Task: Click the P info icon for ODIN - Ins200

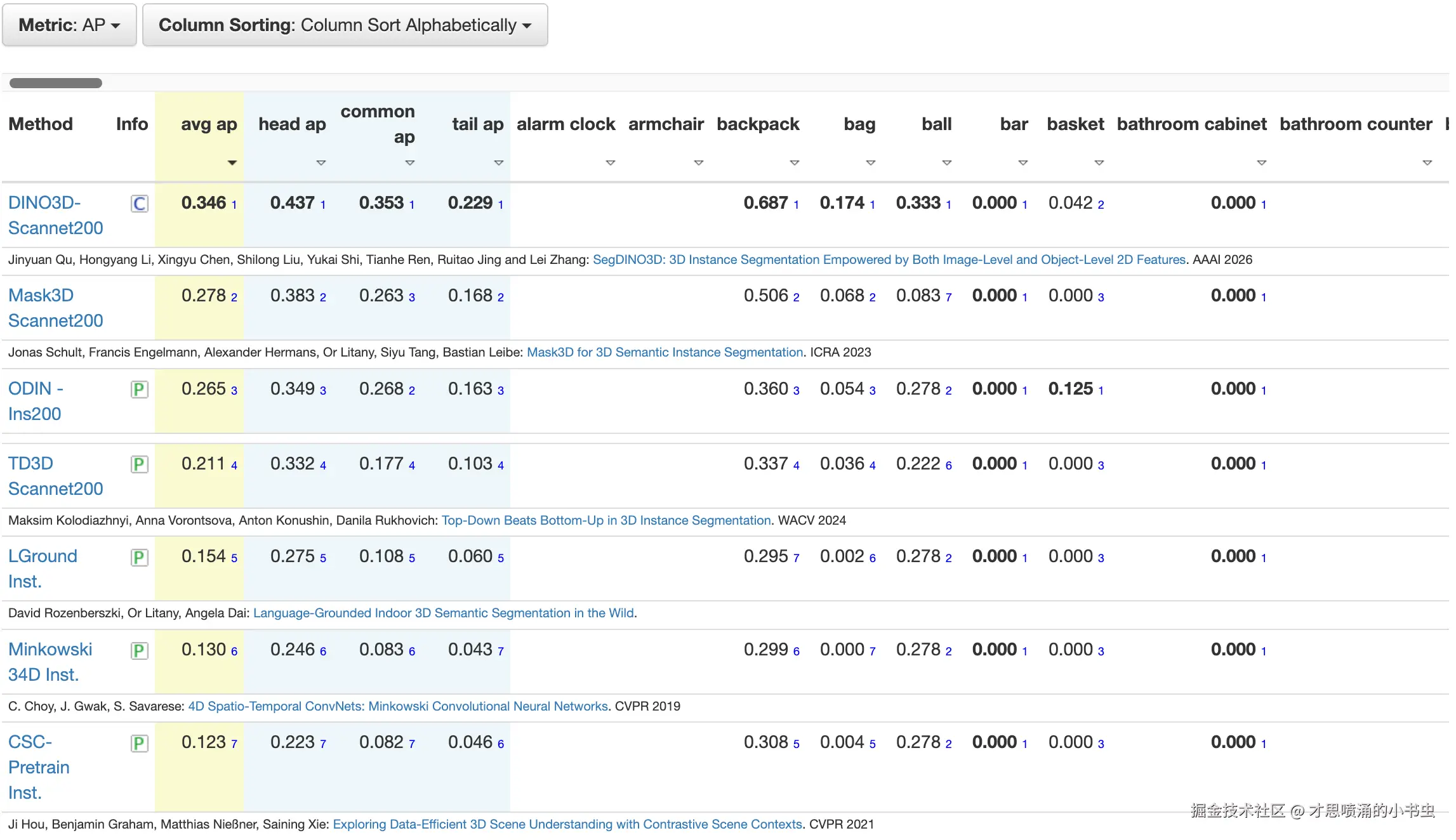Action: [x=140, y=390]
